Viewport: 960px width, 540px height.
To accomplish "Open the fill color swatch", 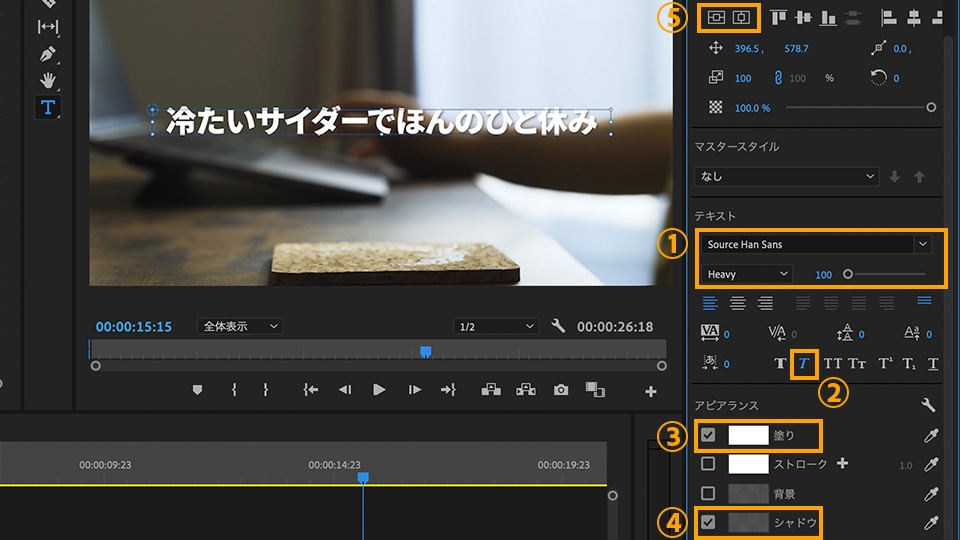I will tap(748, 435).
